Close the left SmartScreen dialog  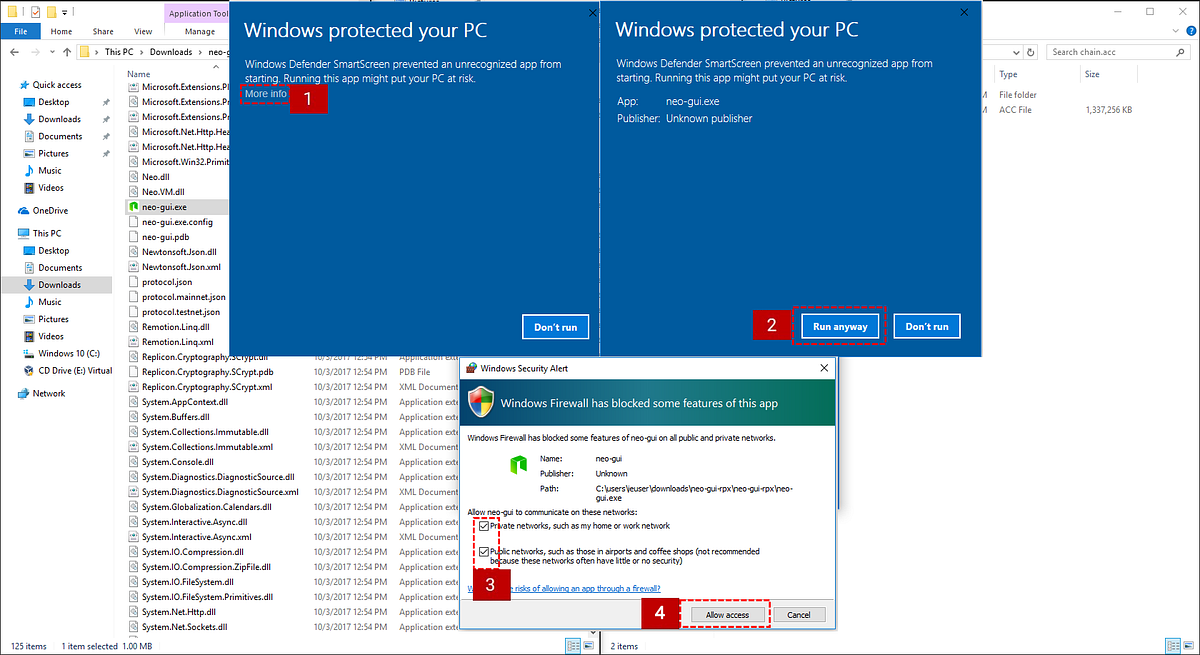point(592,12)
